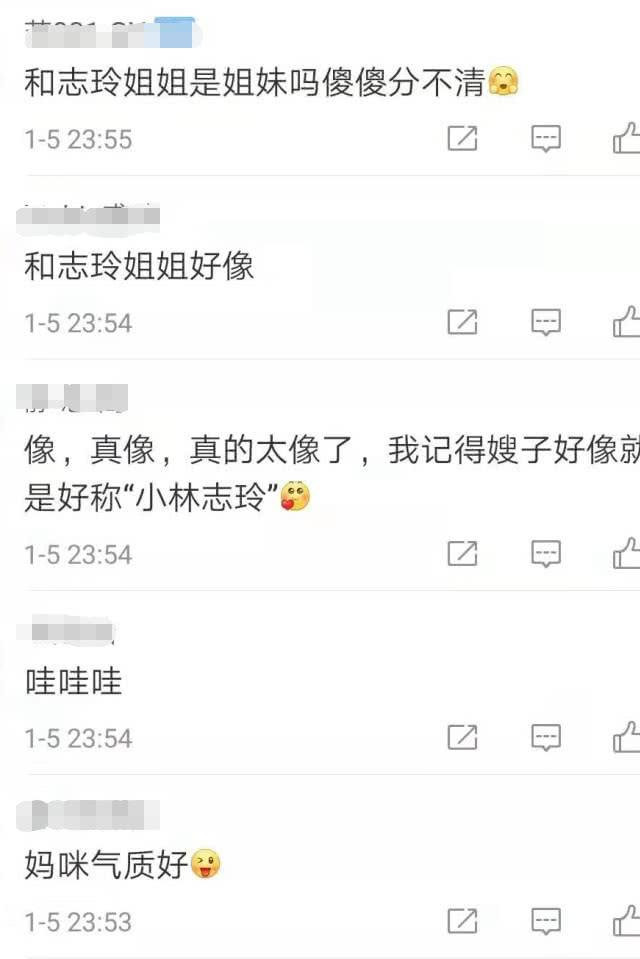Reply to the 23:55 comment with 傻傻分不清
The image size is (640, 959).
pos(546,138)
